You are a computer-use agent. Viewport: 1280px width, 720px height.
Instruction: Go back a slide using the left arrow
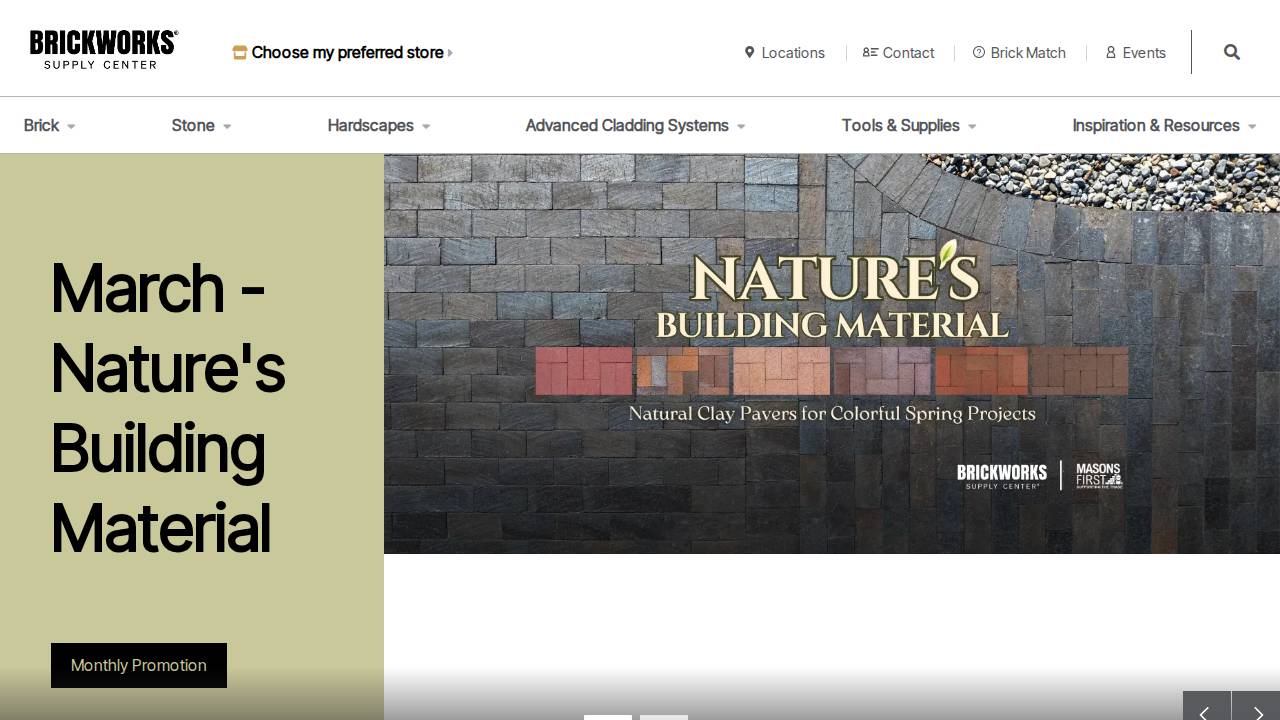point(1207,713)
